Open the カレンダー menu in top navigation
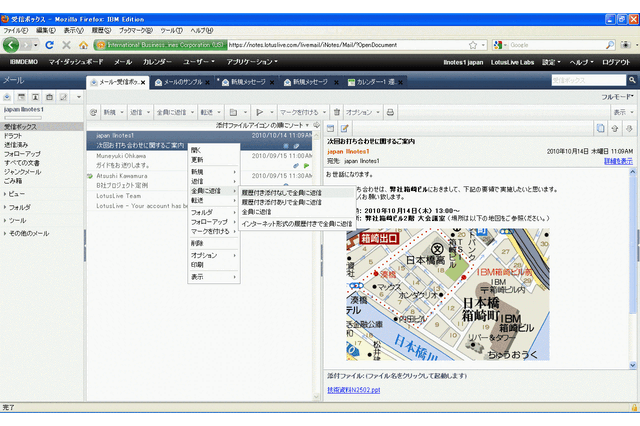The height and width of the screenshot is (426, 640). pyautogui.click(x=157, y=62)
